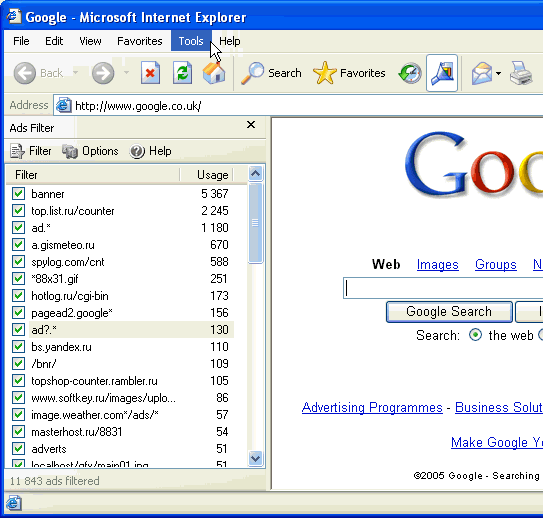
Task: Open the Edit menu
Action: coord(54,41)
